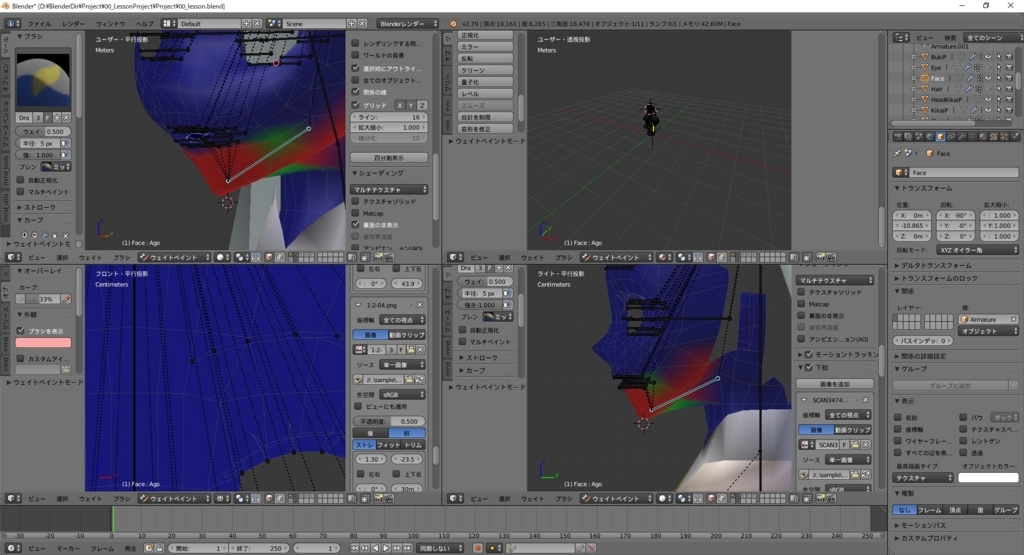Toggle visibility eye for BukiP in the outliner

tap(987, 57)
